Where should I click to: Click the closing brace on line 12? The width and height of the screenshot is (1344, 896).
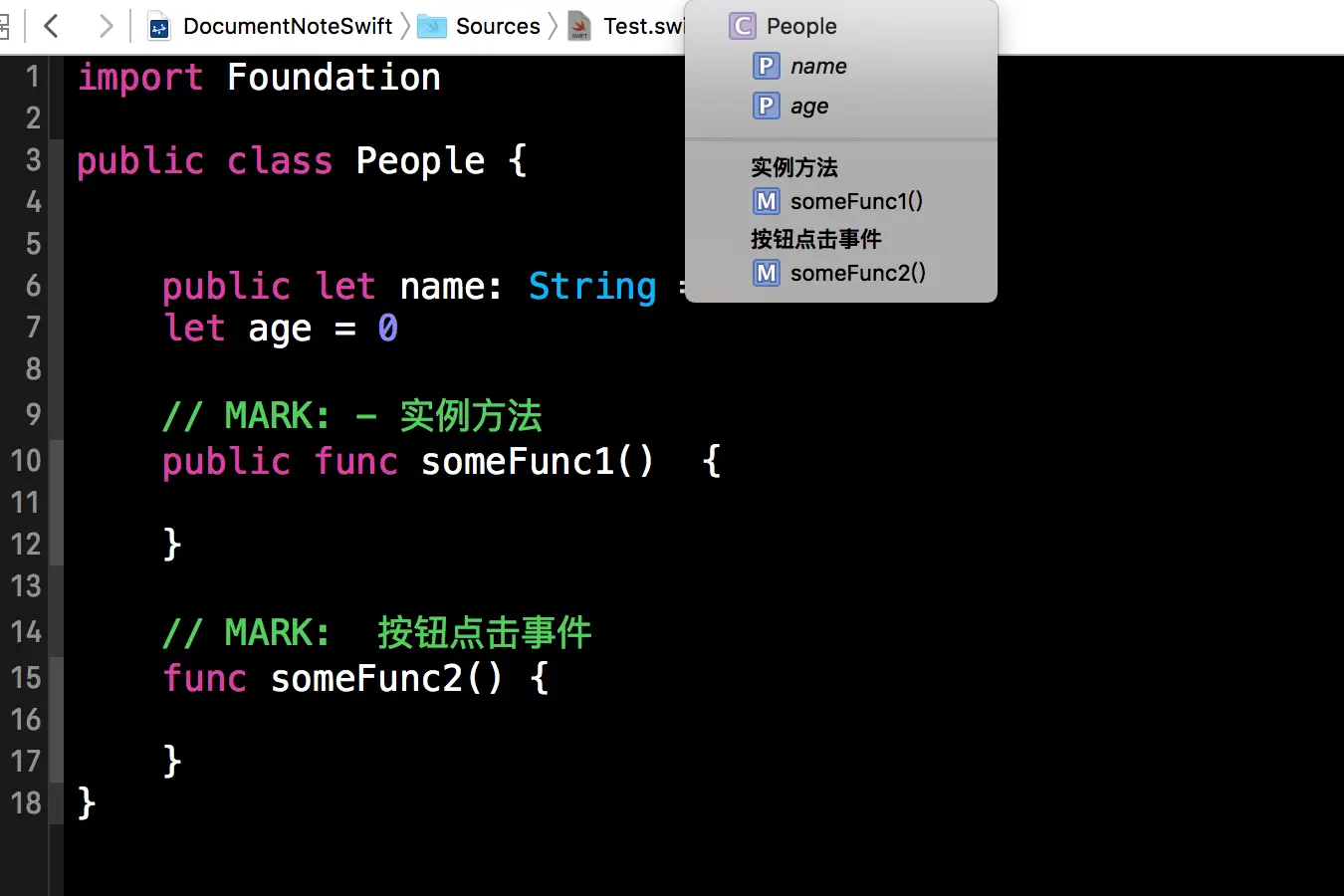tap(172, 544)
